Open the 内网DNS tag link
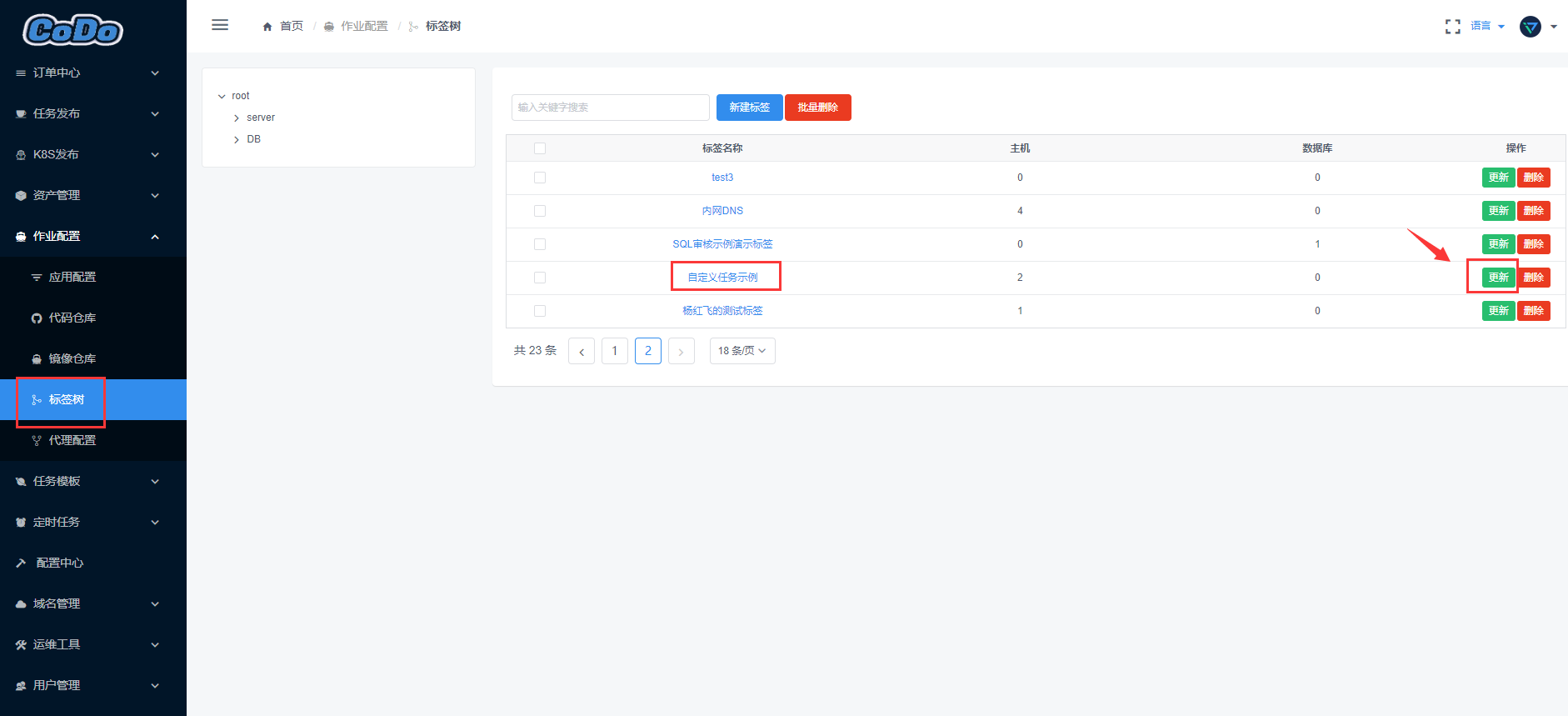This screenshot has width=1568, height=716. [x=722, y=211]
